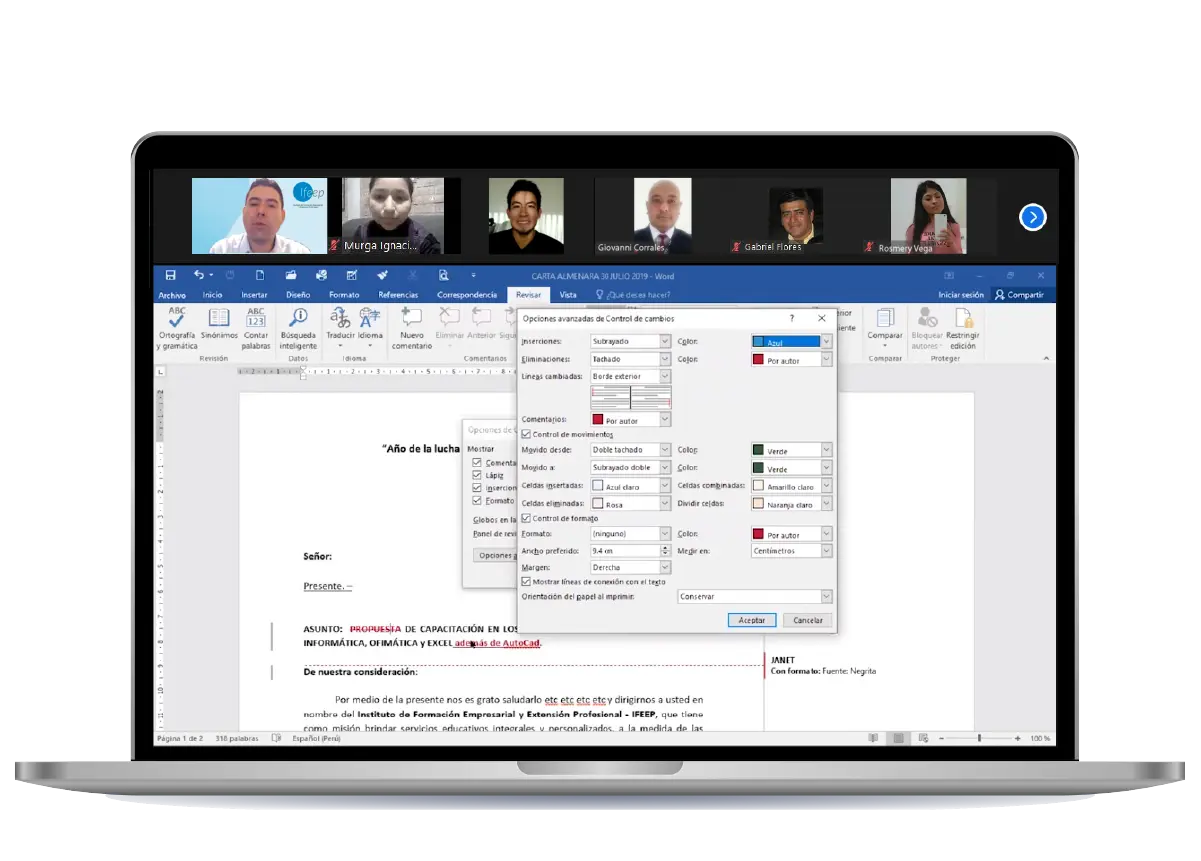Click Rosmery Vega video thumbnail
This screenshot has height=861, width=1201.
click(x=928, y=216)
